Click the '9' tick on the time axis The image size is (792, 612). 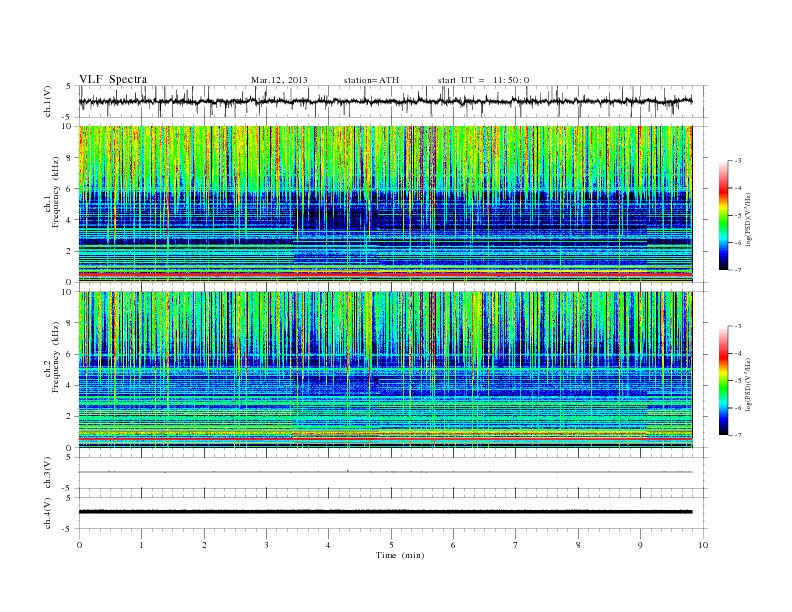[x=640, y=545]
